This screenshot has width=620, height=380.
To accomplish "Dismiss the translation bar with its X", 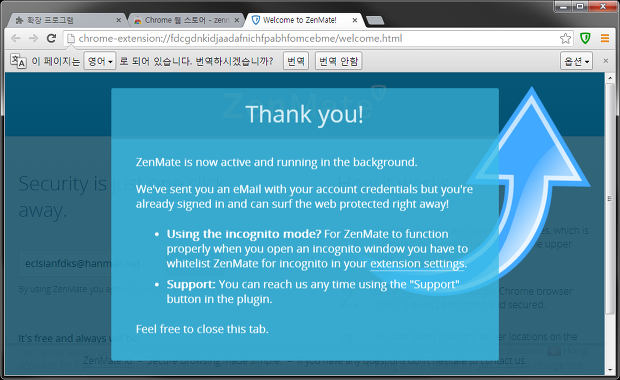I will pos(605,61).
